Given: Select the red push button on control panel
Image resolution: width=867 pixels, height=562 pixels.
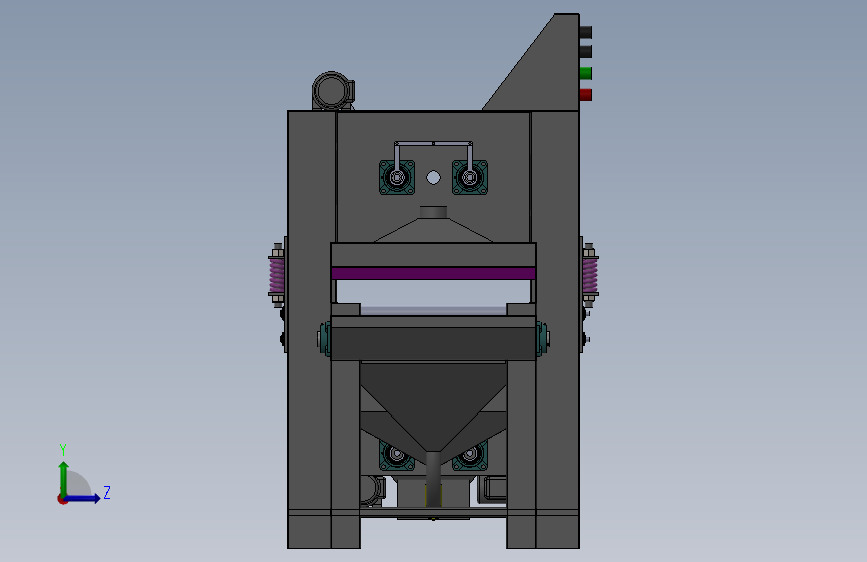Looking at the screenshot, I should 586,95.
